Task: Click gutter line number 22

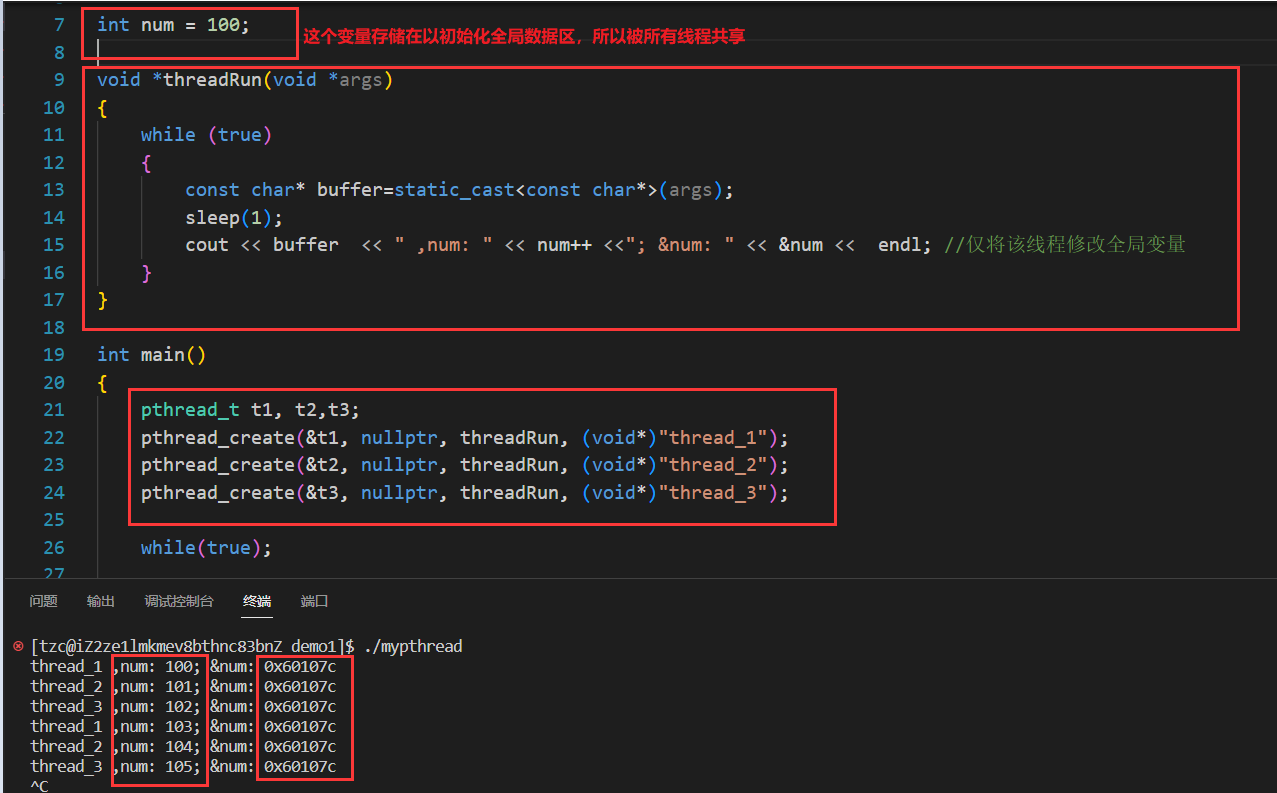Action: point(54,438)
